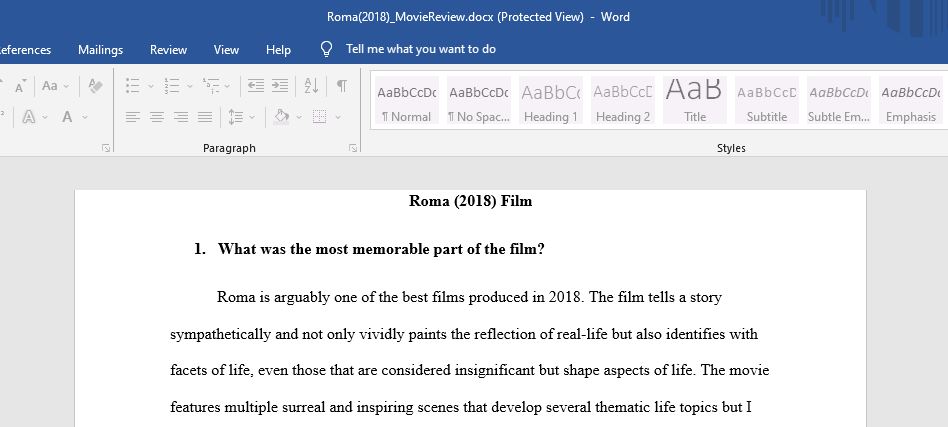Open the Change Case dropdown arrow

pos(66,86)
